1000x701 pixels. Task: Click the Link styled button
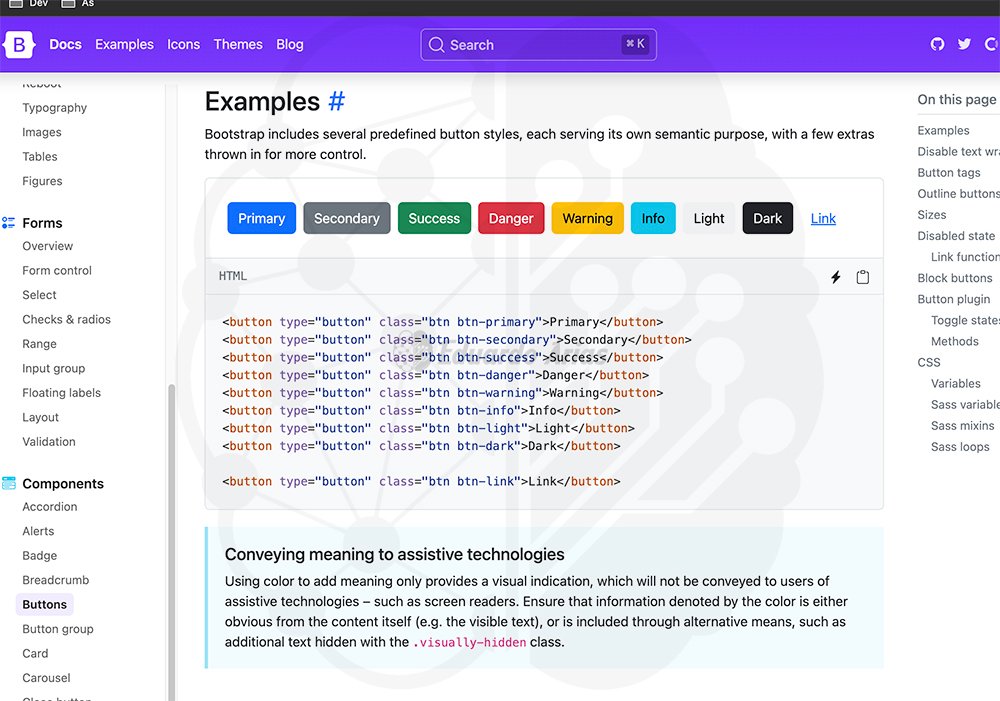pyautogui.click(x=823, y=218)
